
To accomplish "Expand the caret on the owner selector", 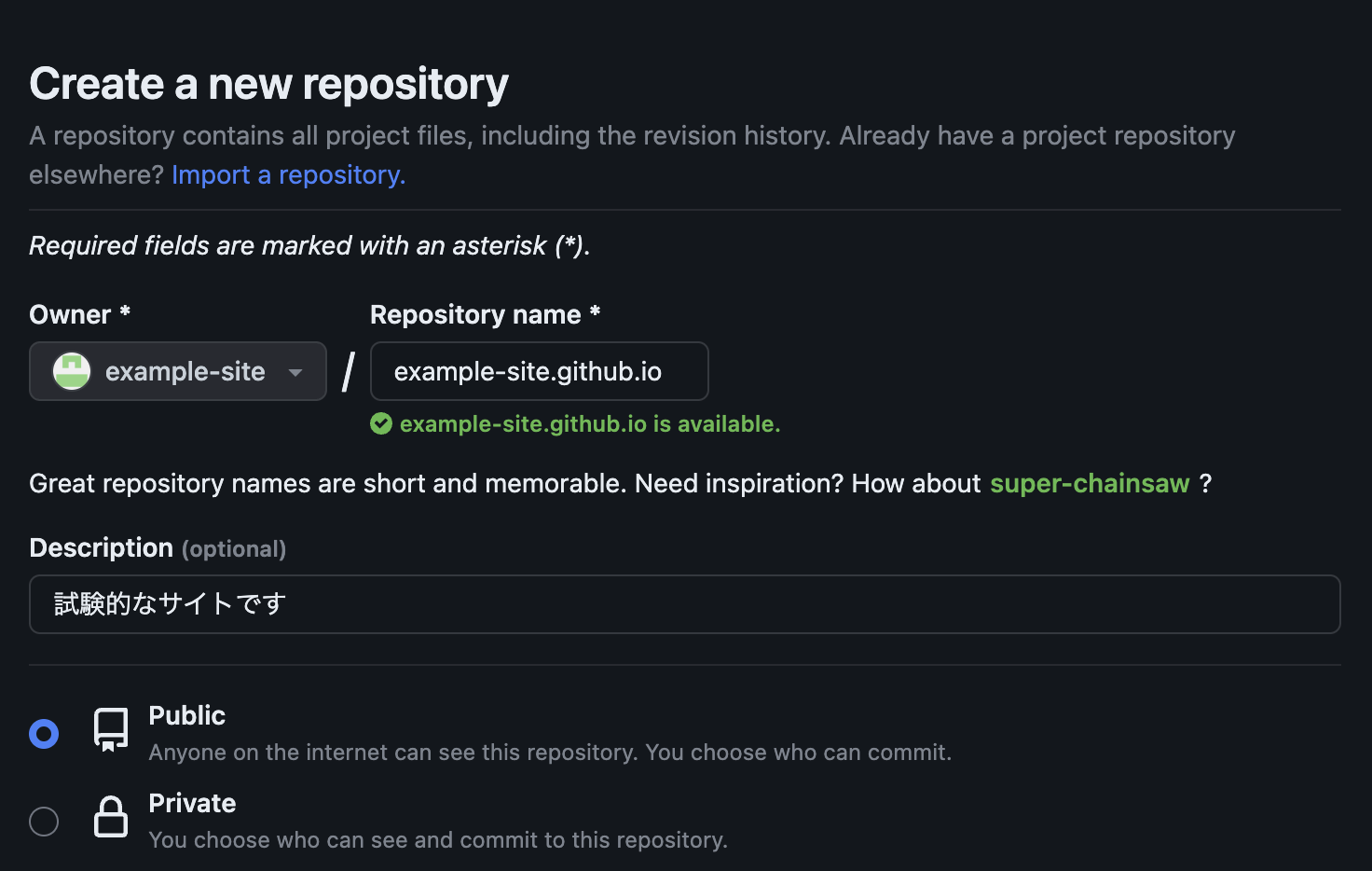I will point(295,371).
